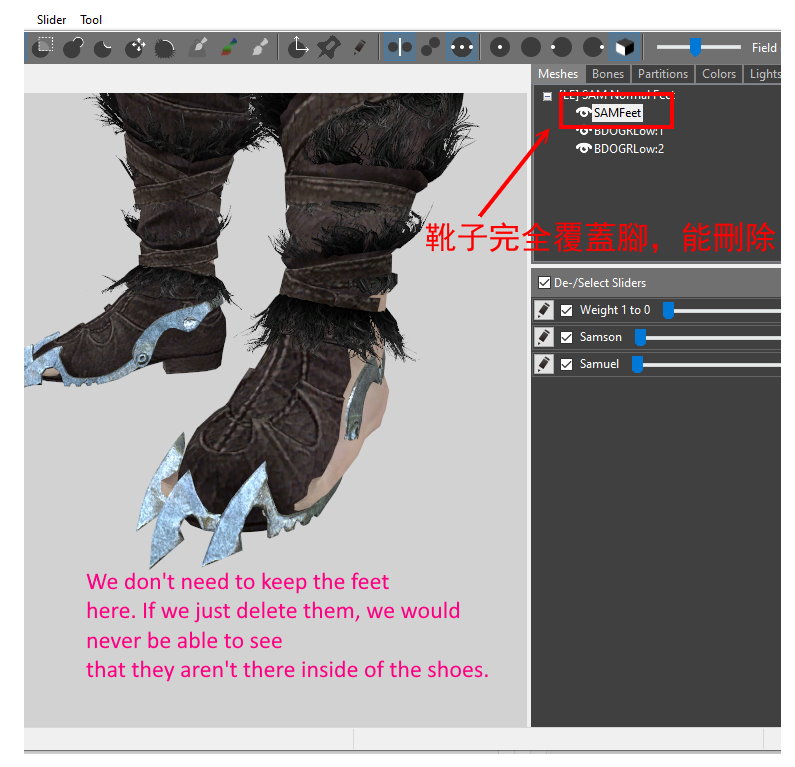The image size is (795, 767).
Task: Pick the move brush with four arrows
Action: (x=135, y=47)
